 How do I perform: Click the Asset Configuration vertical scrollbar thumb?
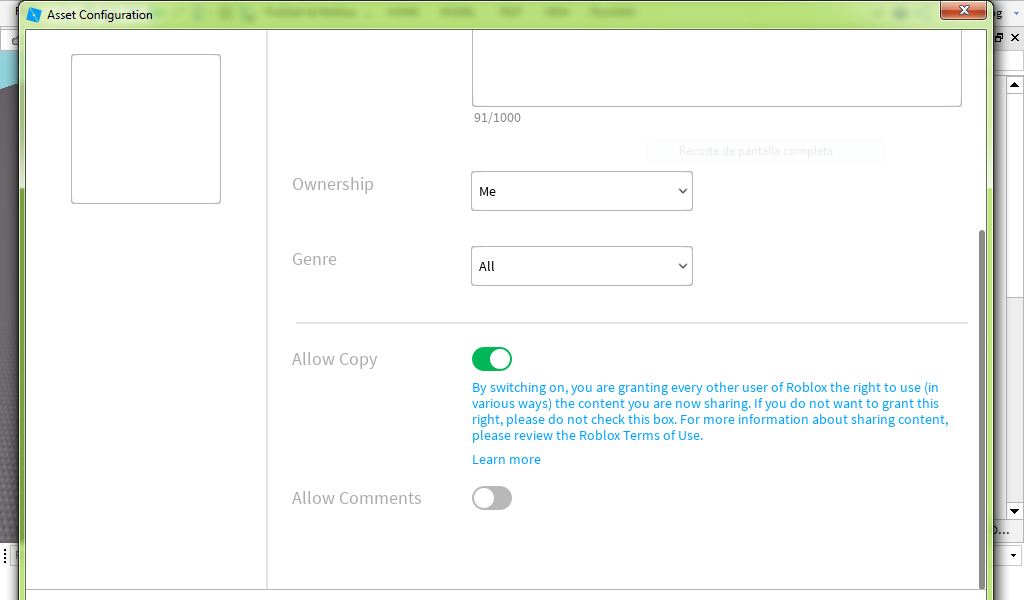pos(982,409)
